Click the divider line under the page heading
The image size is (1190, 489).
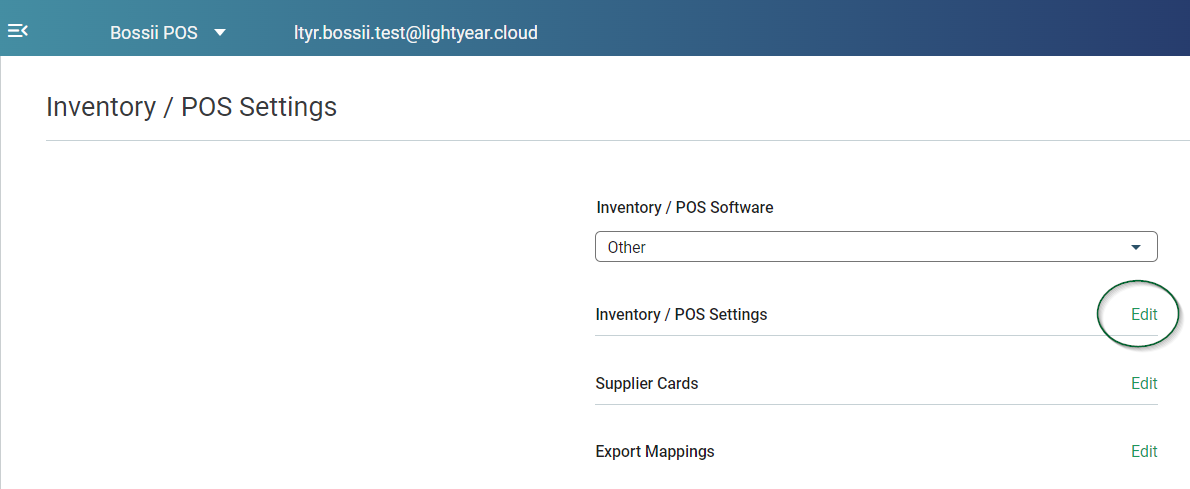(x=618, y=140)
